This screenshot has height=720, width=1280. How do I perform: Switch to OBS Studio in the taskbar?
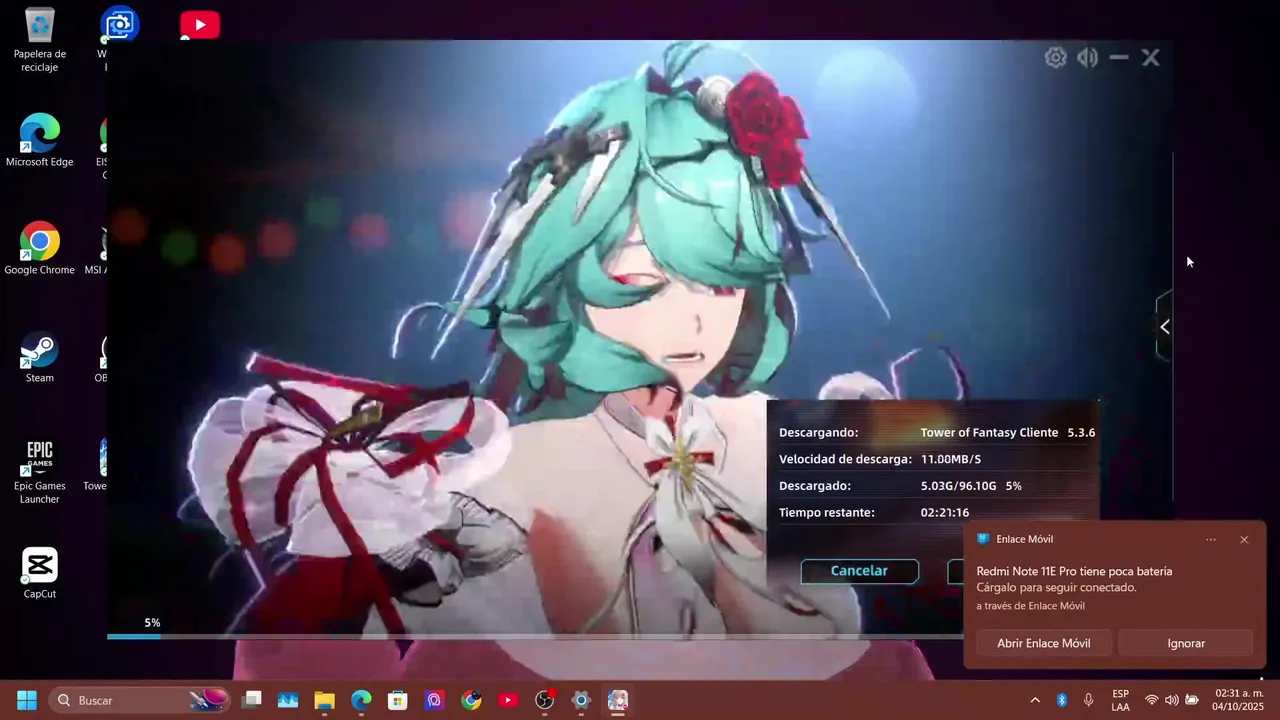[545, 700]
